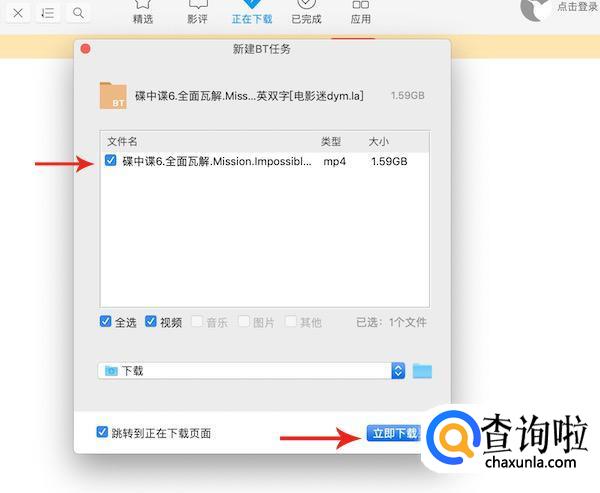Toggle the 音乐 checkbox

click(x=197, y=321)
